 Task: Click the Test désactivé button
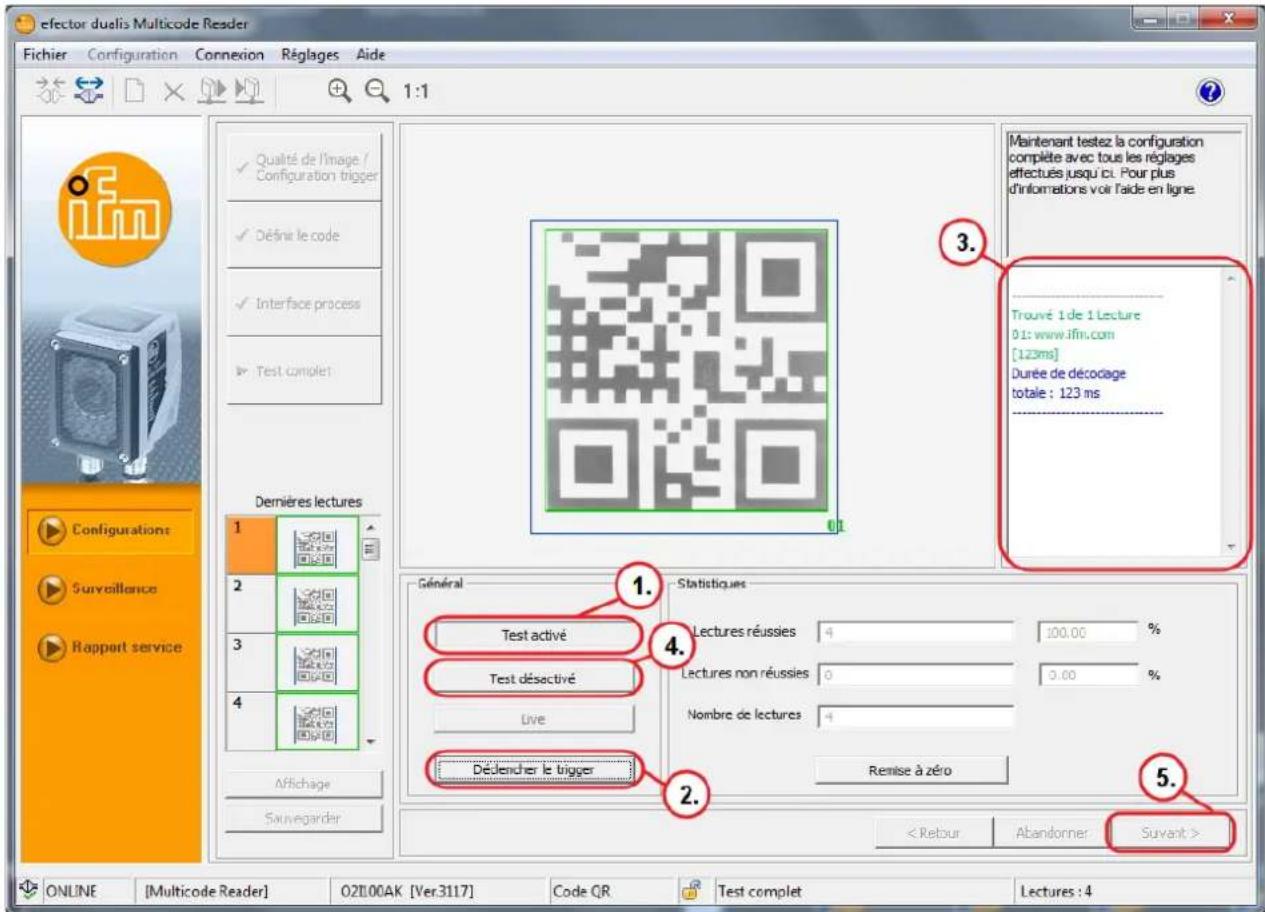pos(533,678)
